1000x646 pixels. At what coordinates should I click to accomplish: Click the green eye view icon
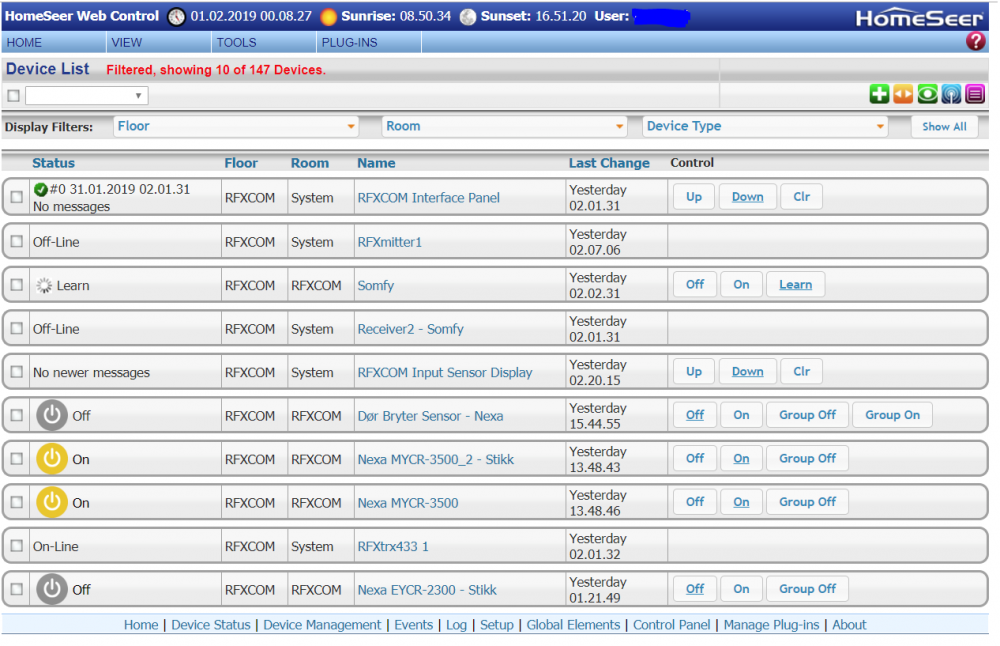(x=927, y=94)
